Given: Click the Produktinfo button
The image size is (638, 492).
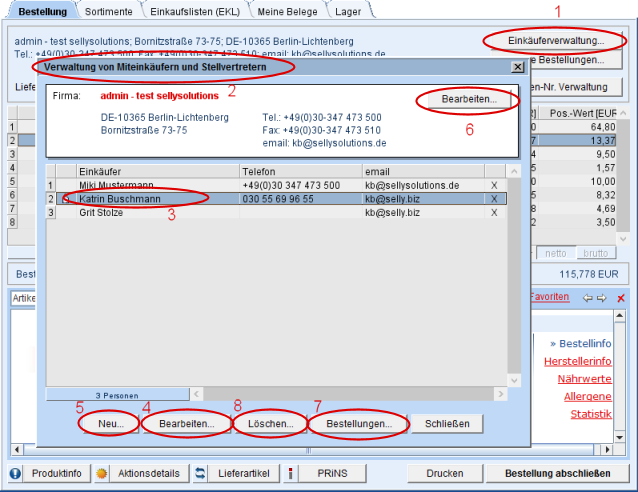Looking at the screenshot, I should click(57, 473).
